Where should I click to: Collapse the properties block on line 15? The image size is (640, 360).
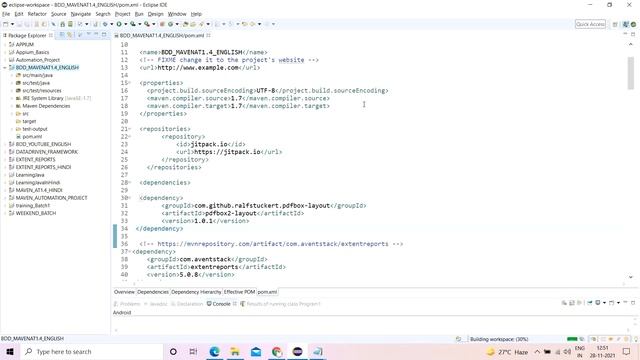click(129, 83)
